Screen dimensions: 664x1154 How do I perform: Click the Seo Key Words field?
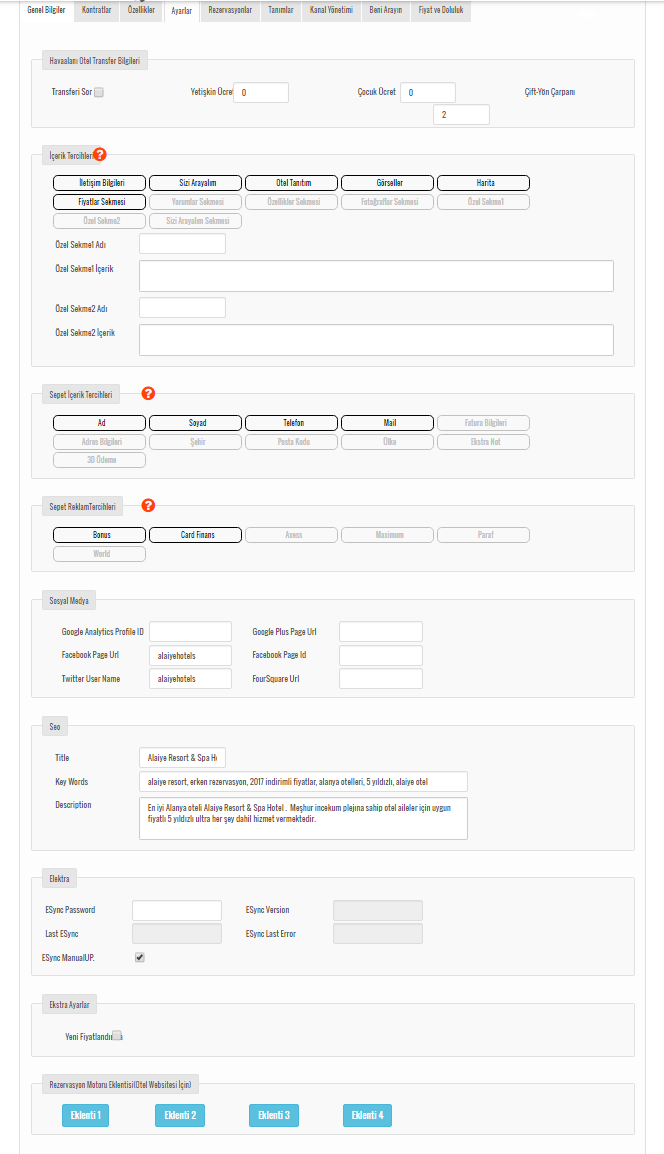pyautogui.click(x=303, y=782)
